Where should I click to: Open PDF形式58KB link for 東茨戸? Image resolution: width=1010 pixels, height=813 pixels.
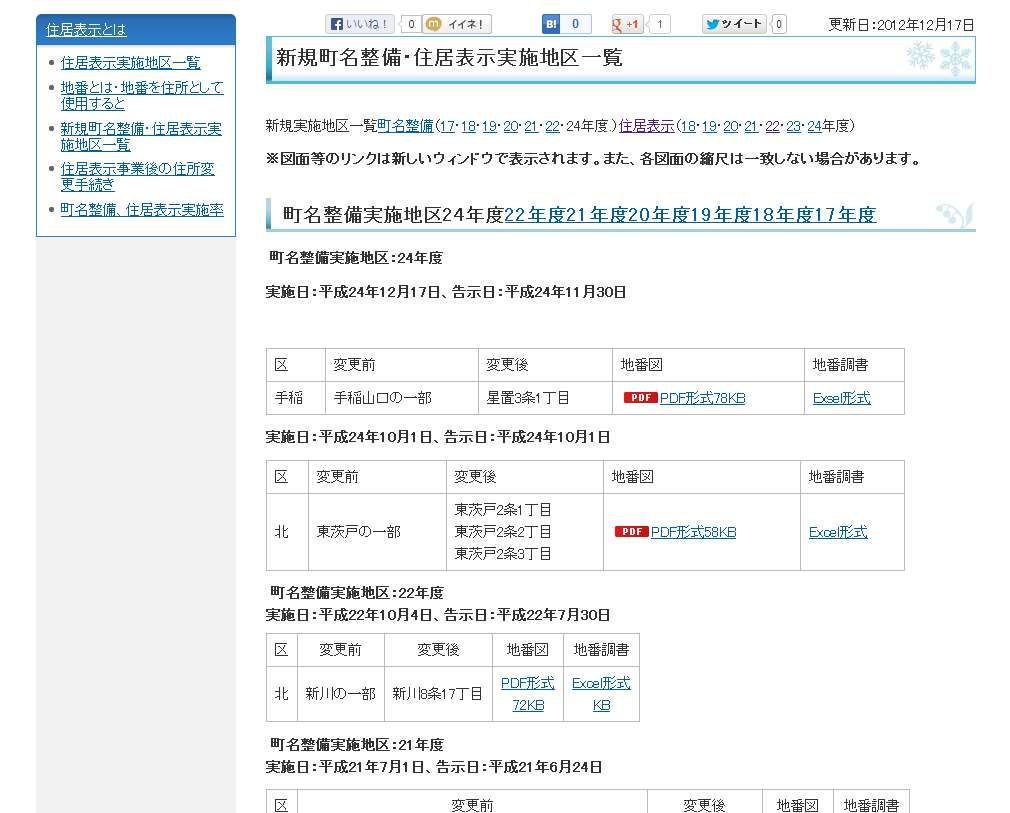pos(694,532)
